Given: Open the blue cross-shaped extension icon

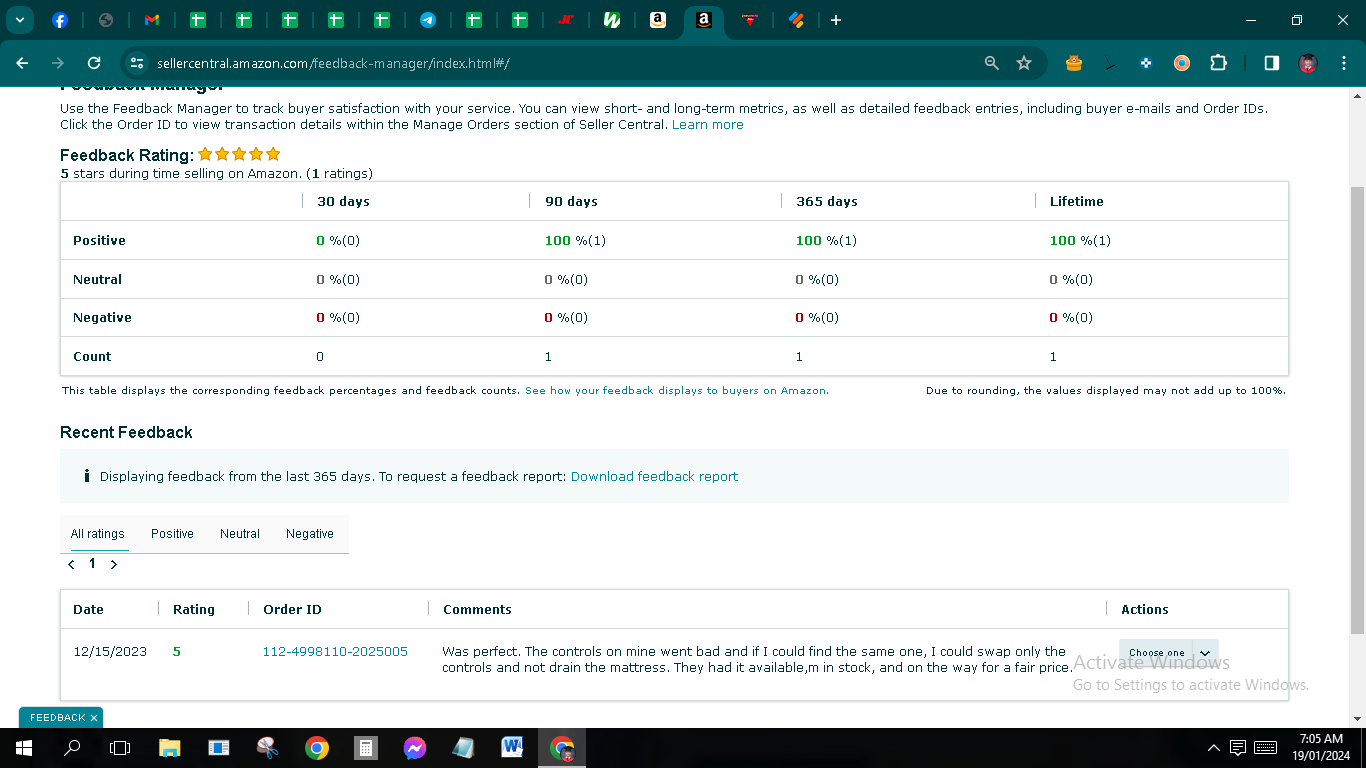Looking at the screenshot, I should (x=1146, y=63).
